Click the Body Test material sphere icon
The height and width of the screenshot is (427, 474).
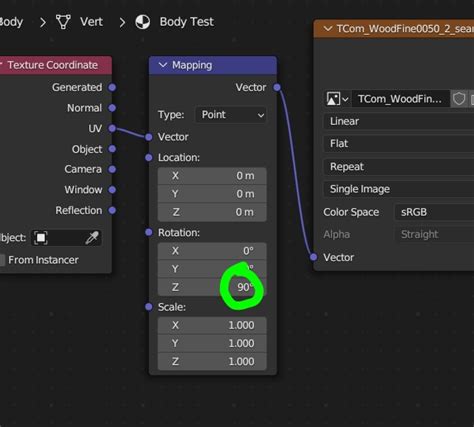(143, 22)
